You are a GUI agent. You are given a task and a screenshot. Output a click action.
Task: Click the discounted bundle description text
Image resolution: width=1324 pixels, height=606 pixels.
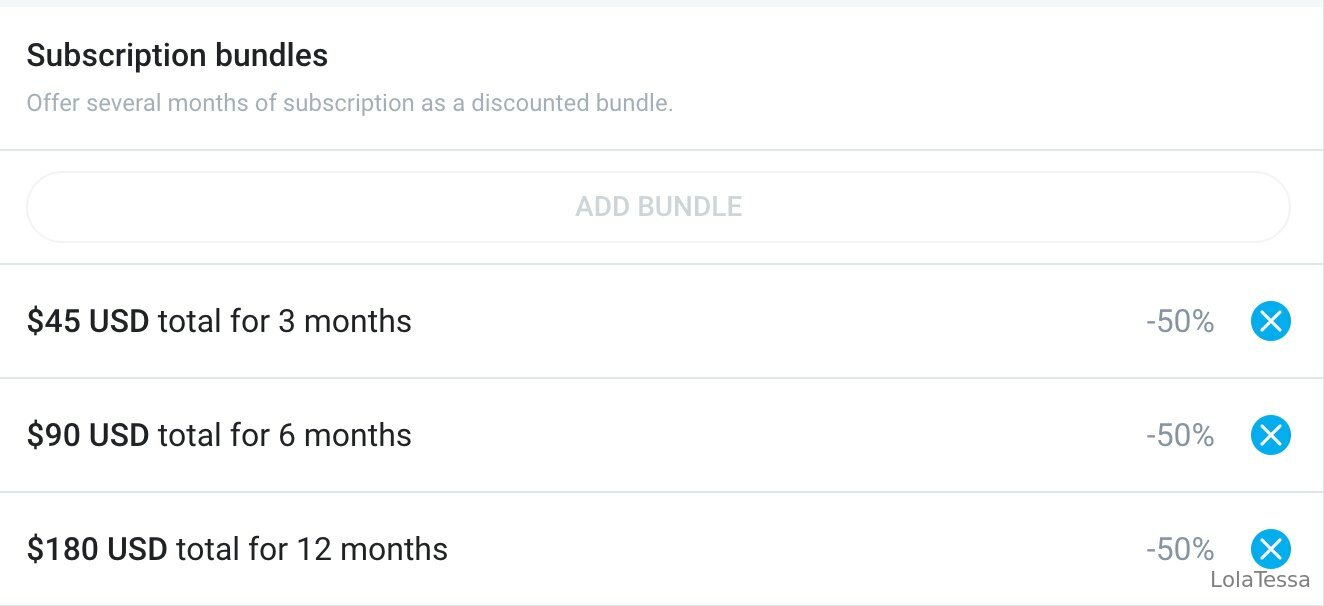pos(350,103)
